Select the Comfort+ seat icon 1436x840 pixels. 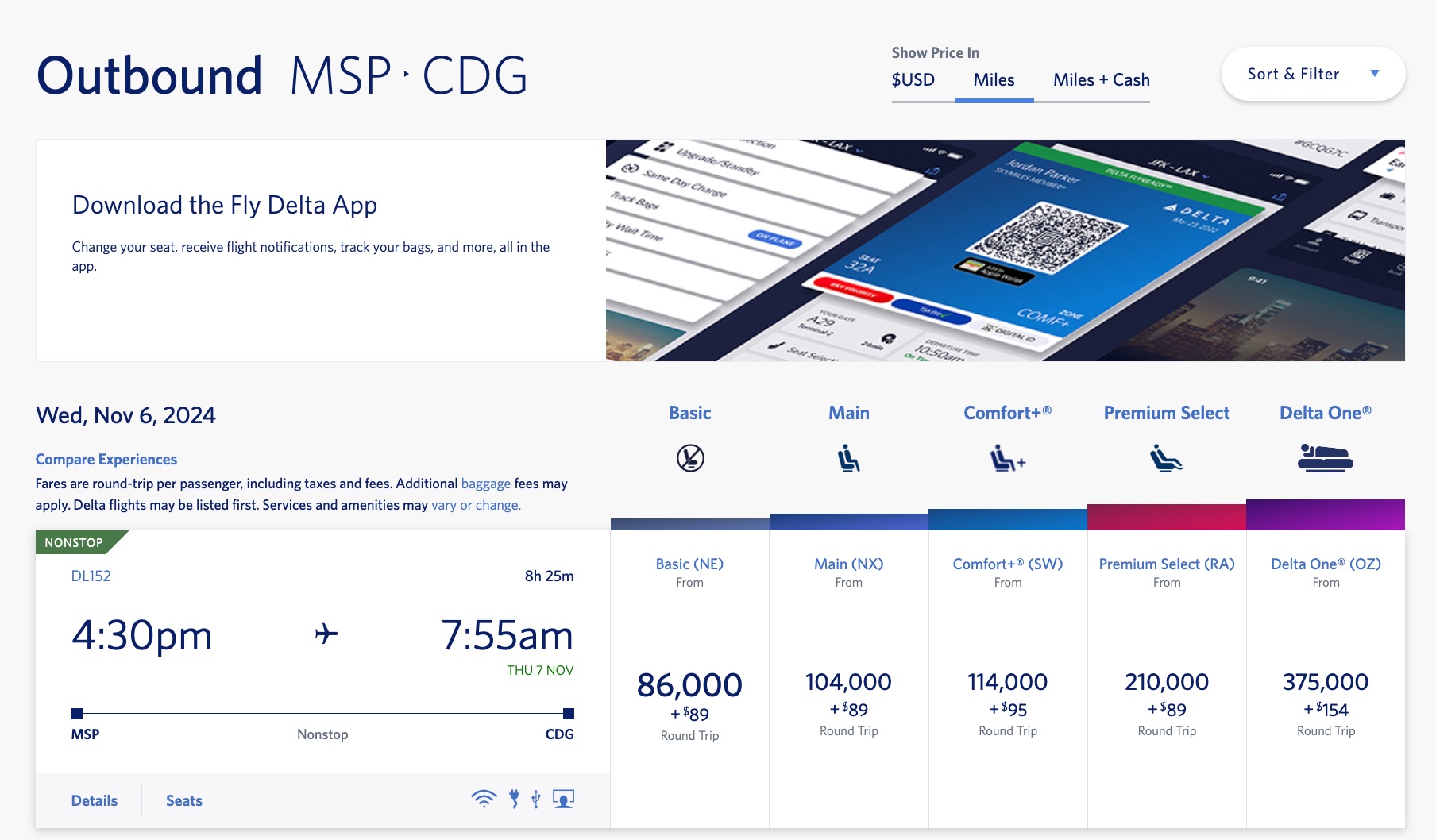(x=1007, y=458)
